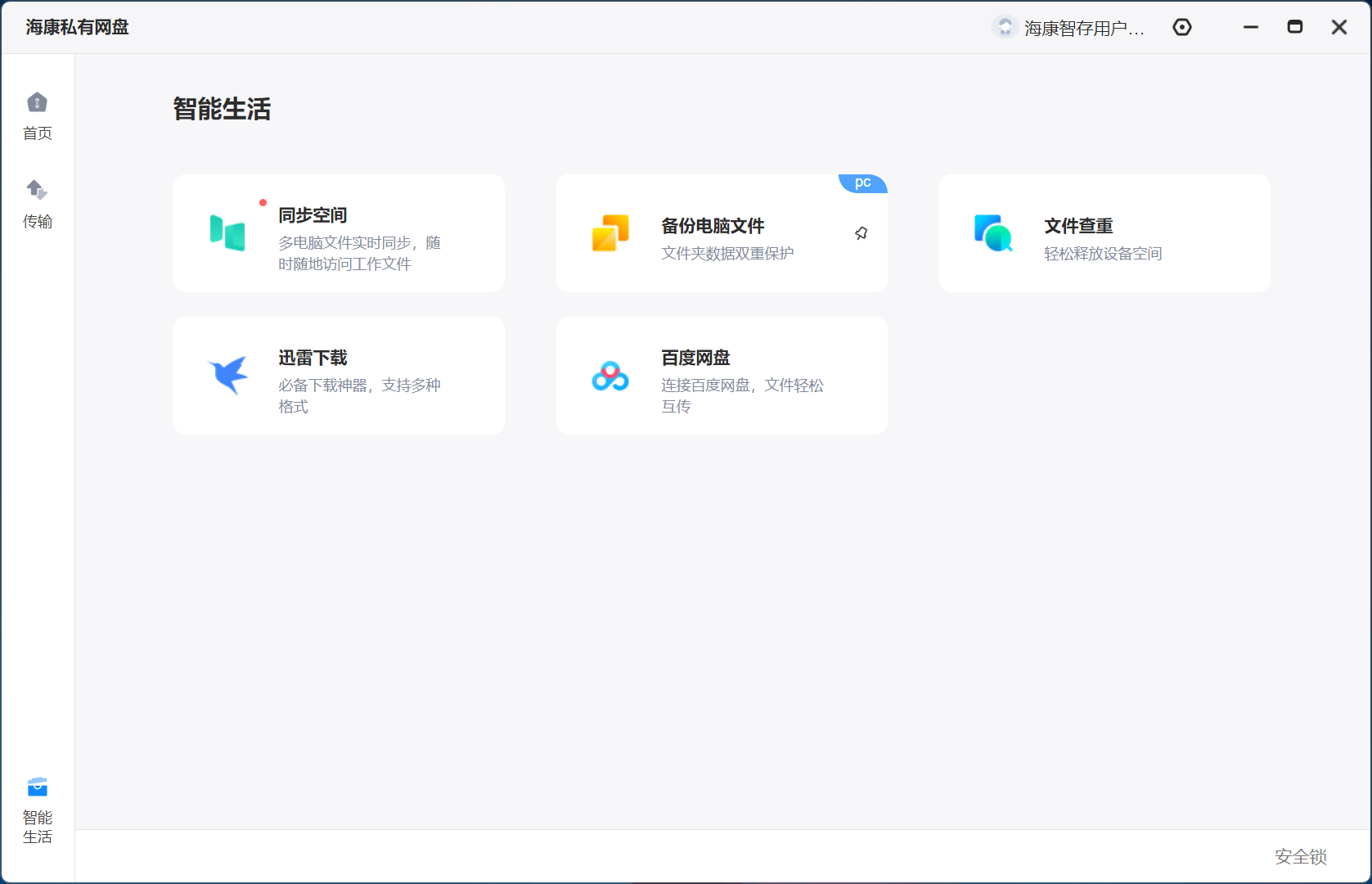
Task: Select the 智能生活 sidebar icon
Action: (x=37, y=787)
